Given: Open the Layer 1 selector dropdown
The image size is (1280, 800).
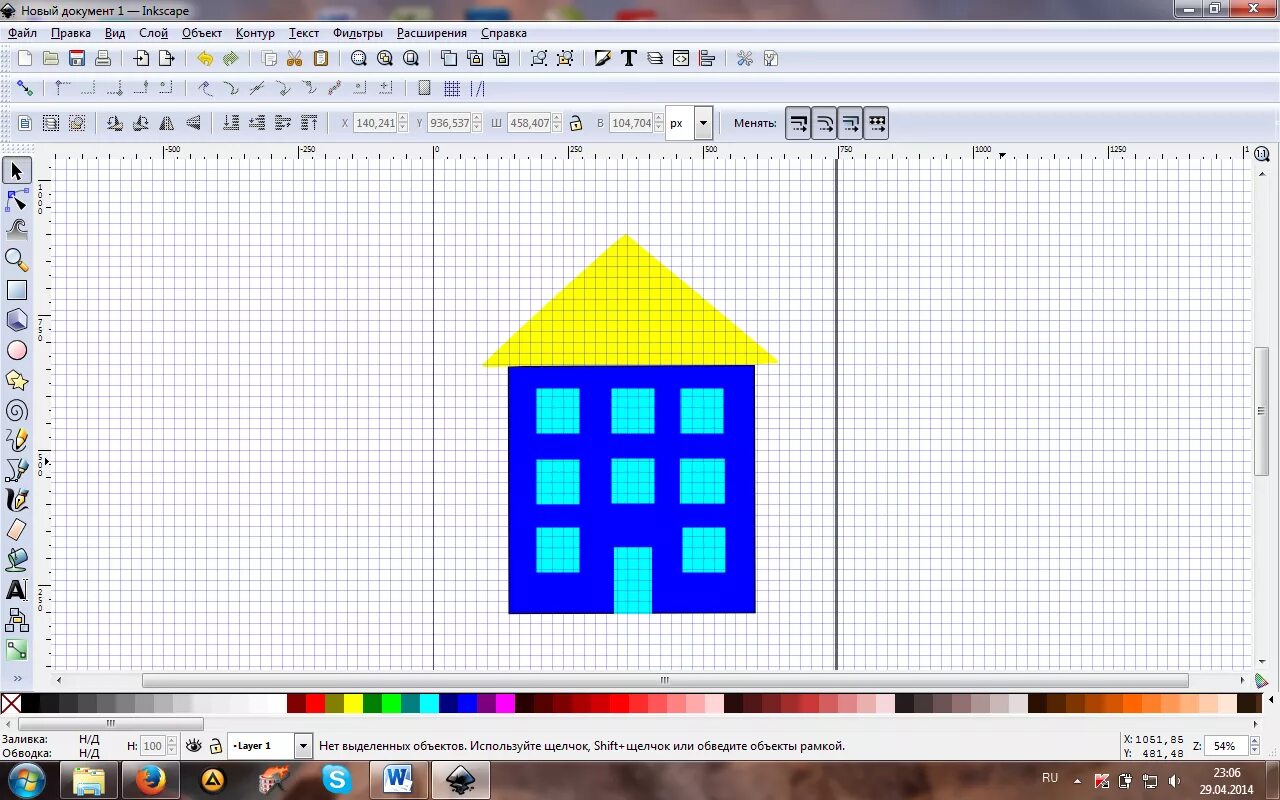Looking at the screenshot, I should tap(303, 746).
